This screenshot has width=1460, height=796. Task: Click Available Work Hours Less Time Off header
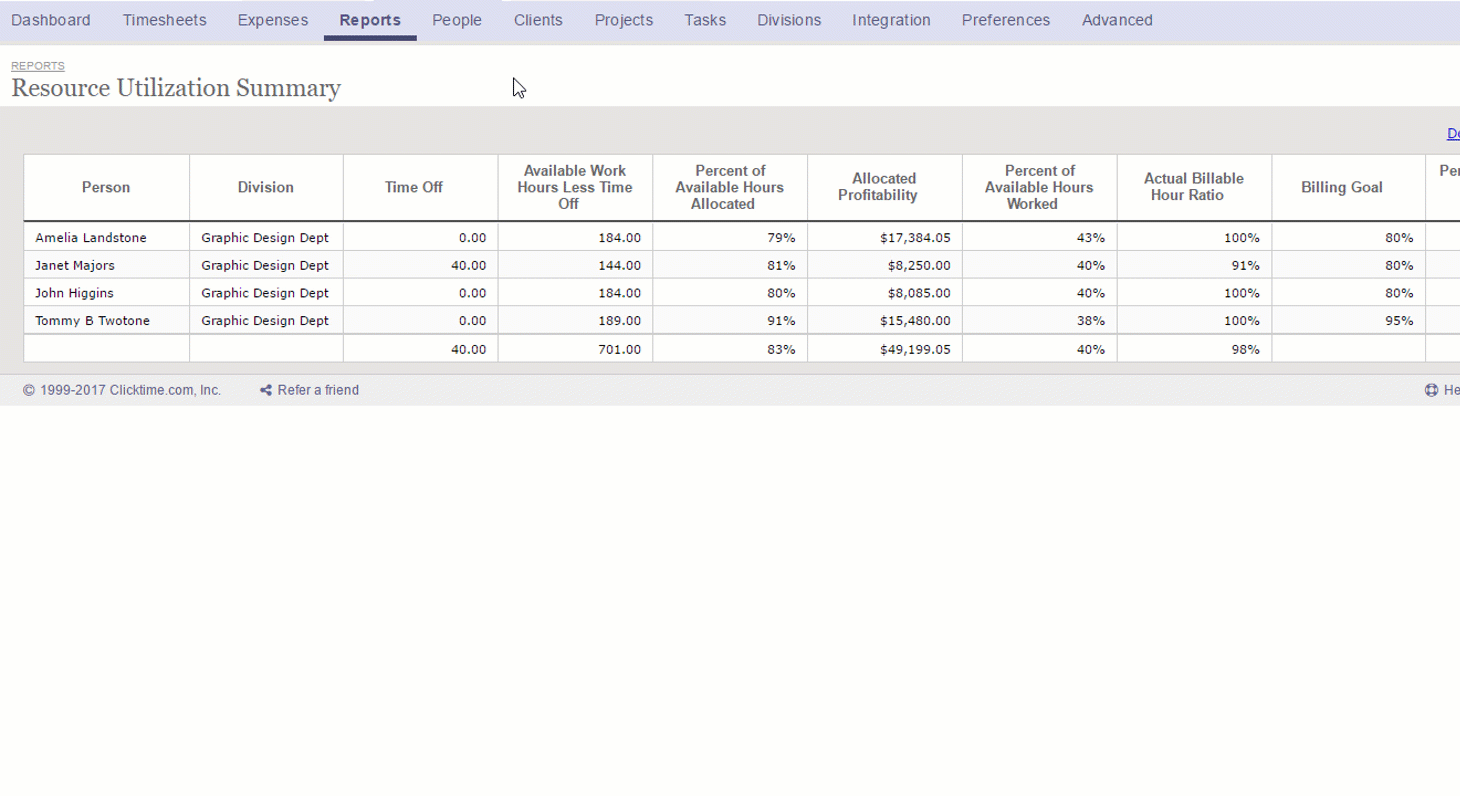[575, 187]
